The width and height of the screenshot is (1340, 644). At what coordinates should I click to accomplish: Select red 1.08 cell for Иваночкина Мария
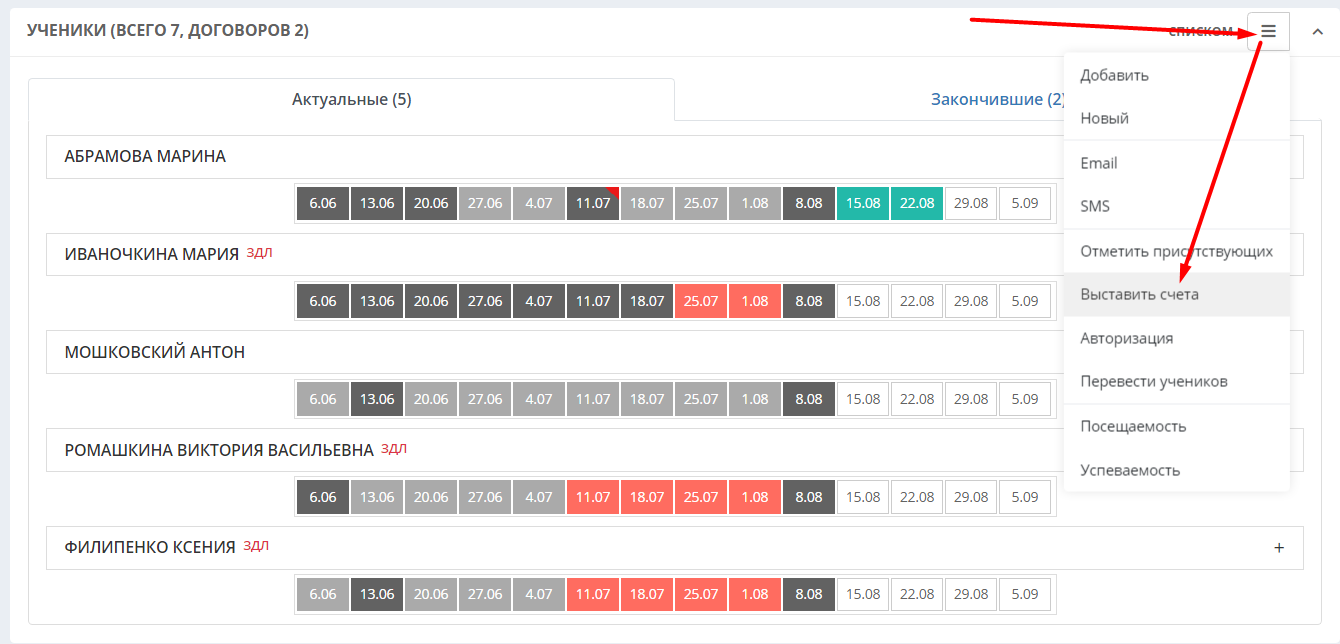coord(755,301)
